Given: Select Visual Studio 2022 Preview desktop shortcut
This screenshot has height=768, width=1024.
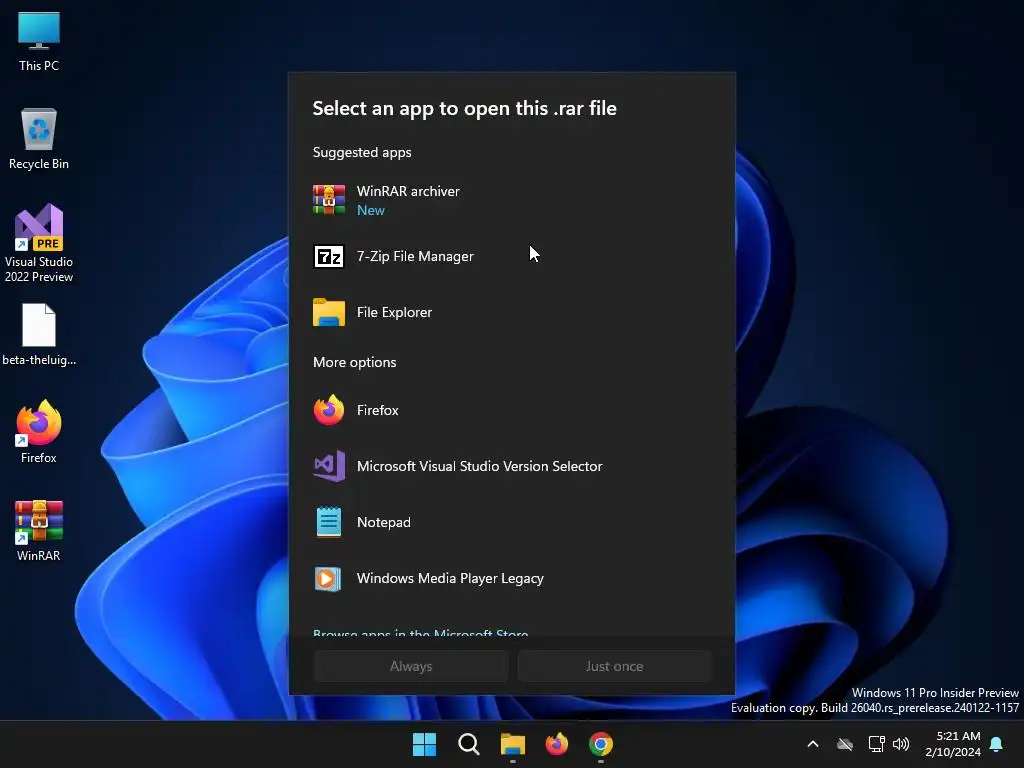Looking at the screenshot, I should point(39,243).
